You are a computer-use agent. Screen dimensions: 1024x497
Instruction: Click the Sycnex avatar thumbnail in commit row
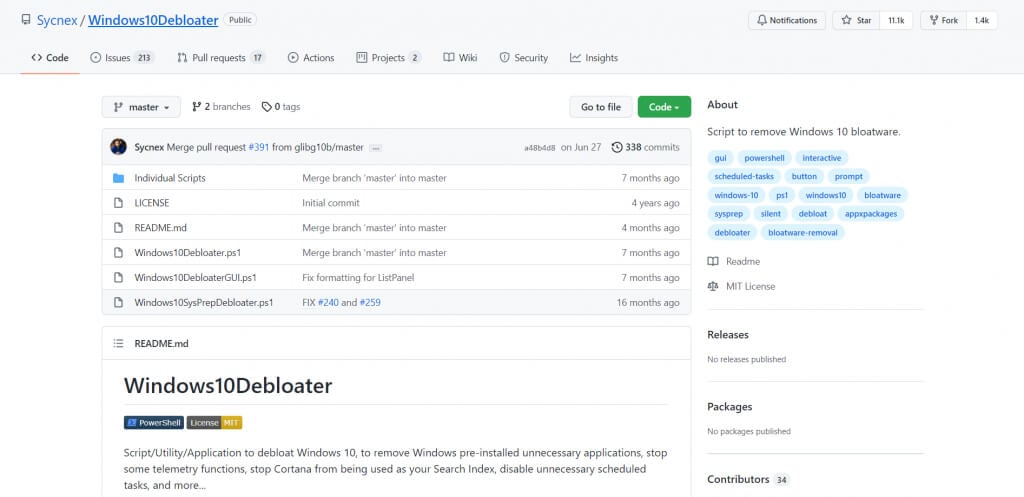click(118, 147)
